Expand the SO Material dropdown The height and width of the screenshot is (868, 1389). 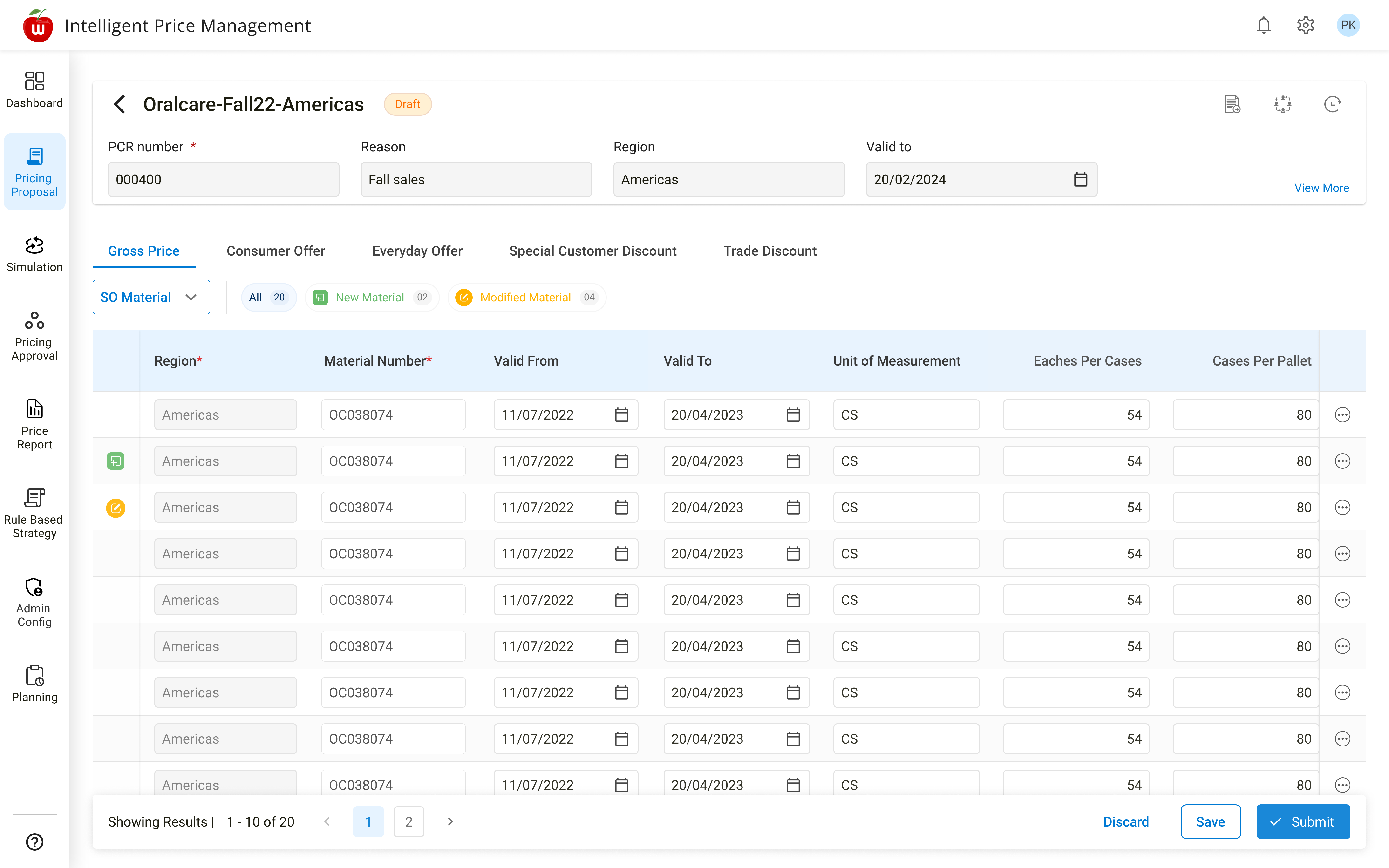pyautogui.click(x=151, y=297)
